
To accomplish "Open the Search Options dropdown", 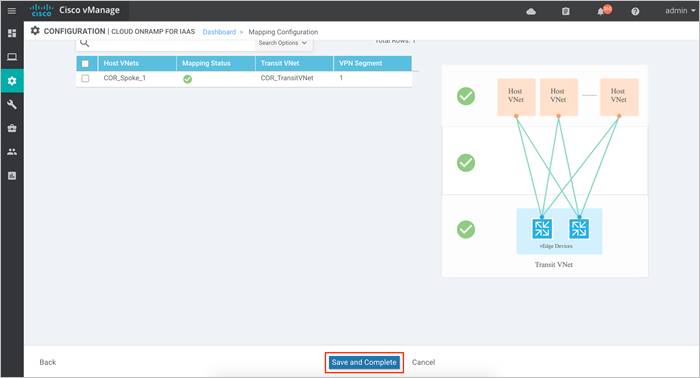I will coord(283,43).
